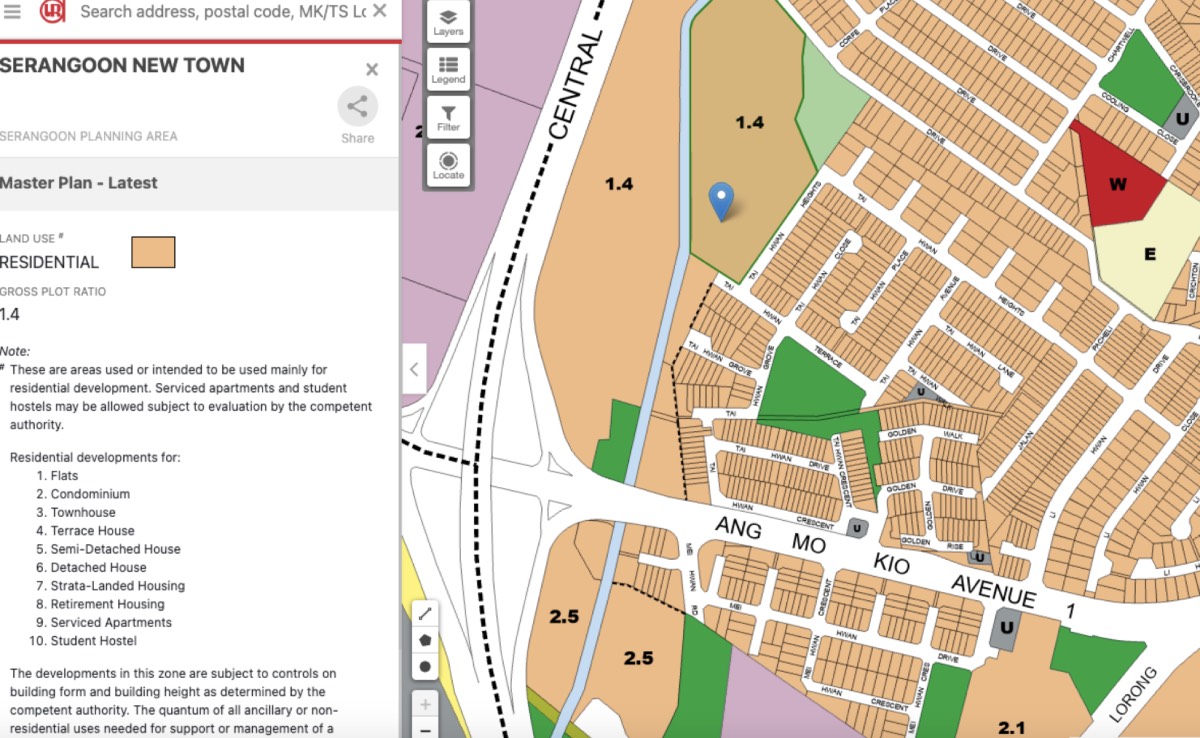Collapse the side panel with the arrow
1200x738 pixels.
pos(414,369)
